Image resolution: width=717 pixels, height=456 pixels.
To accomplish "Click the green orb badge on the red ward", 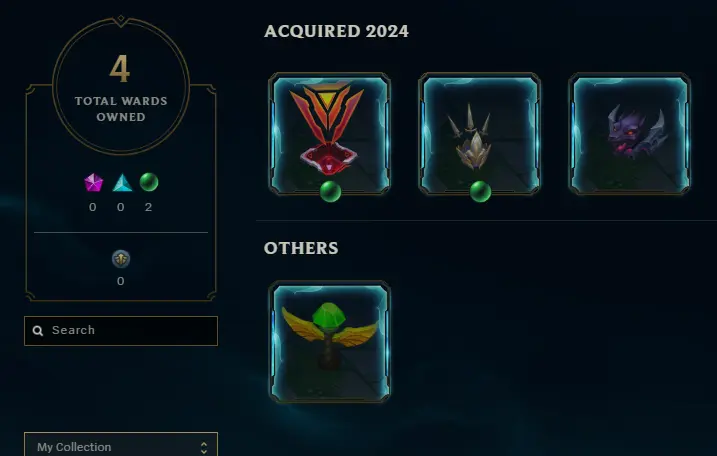I will [330, 191].
